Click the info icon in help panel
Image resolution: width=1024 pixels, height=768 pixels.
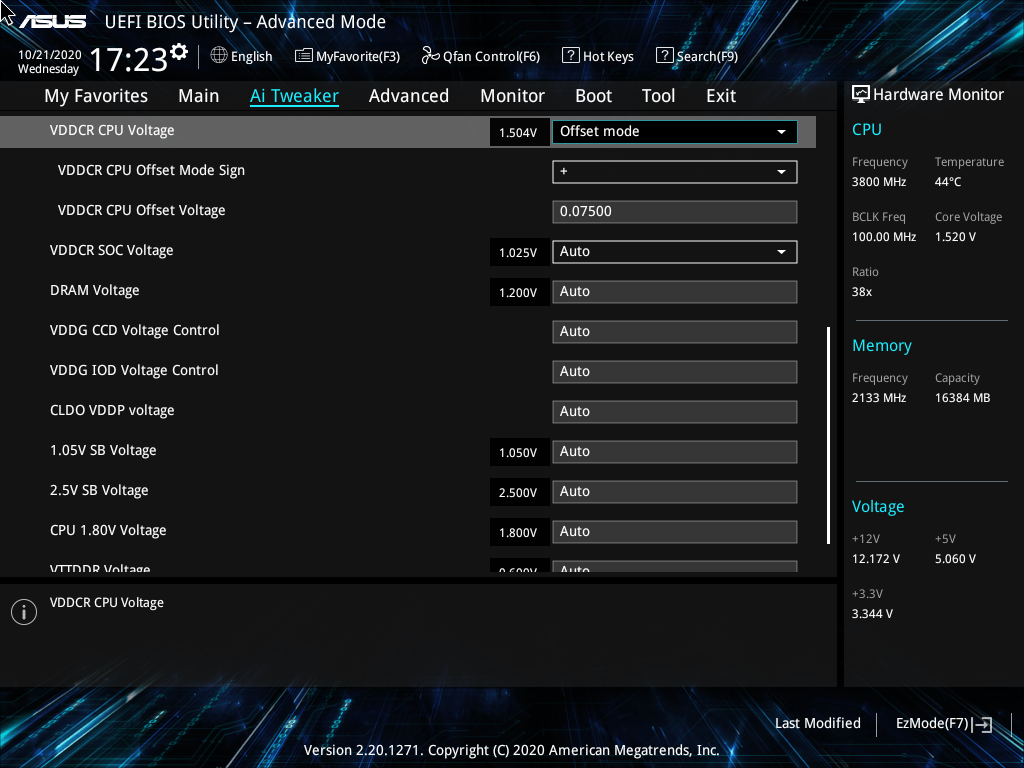click(24, 612)
